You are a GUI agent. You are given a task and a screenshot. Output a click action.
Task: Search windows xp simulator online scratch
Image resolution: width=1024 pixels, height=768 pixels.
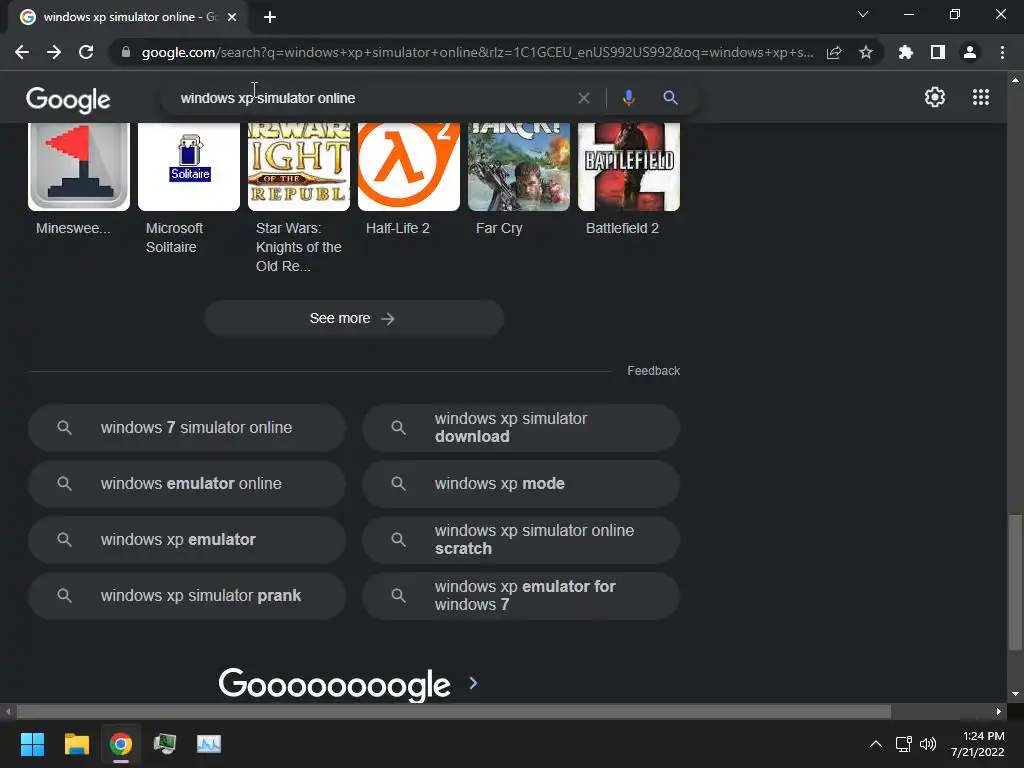point(521,540)
